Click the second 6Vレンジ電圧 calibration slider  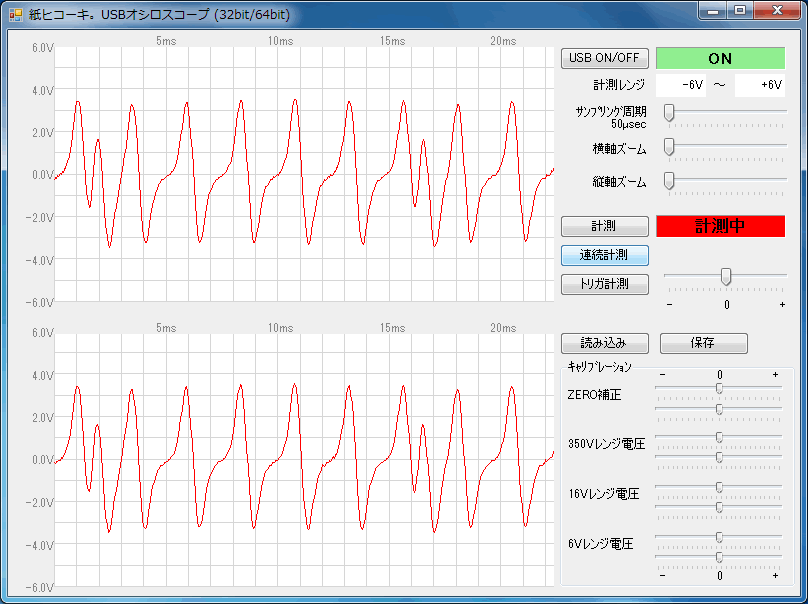(x=719, y=558)
